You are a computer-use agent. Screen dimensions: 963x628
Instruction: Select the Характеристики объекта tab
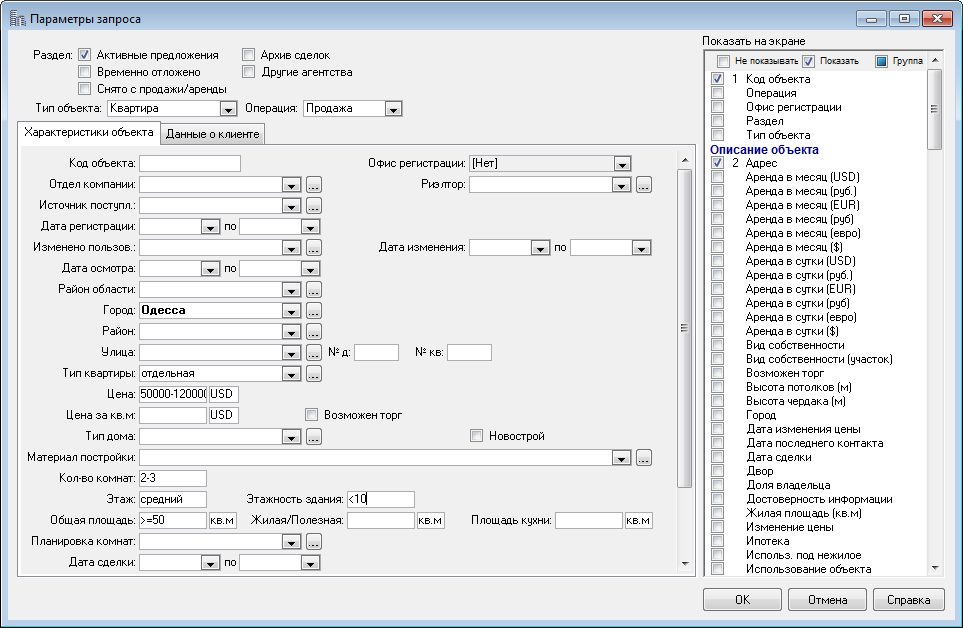click(x=89, y=132)
